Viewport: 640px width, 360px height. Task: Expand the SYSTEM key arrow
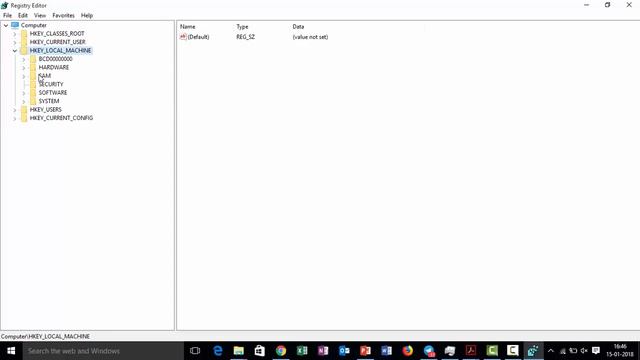(x=24, y=101)
